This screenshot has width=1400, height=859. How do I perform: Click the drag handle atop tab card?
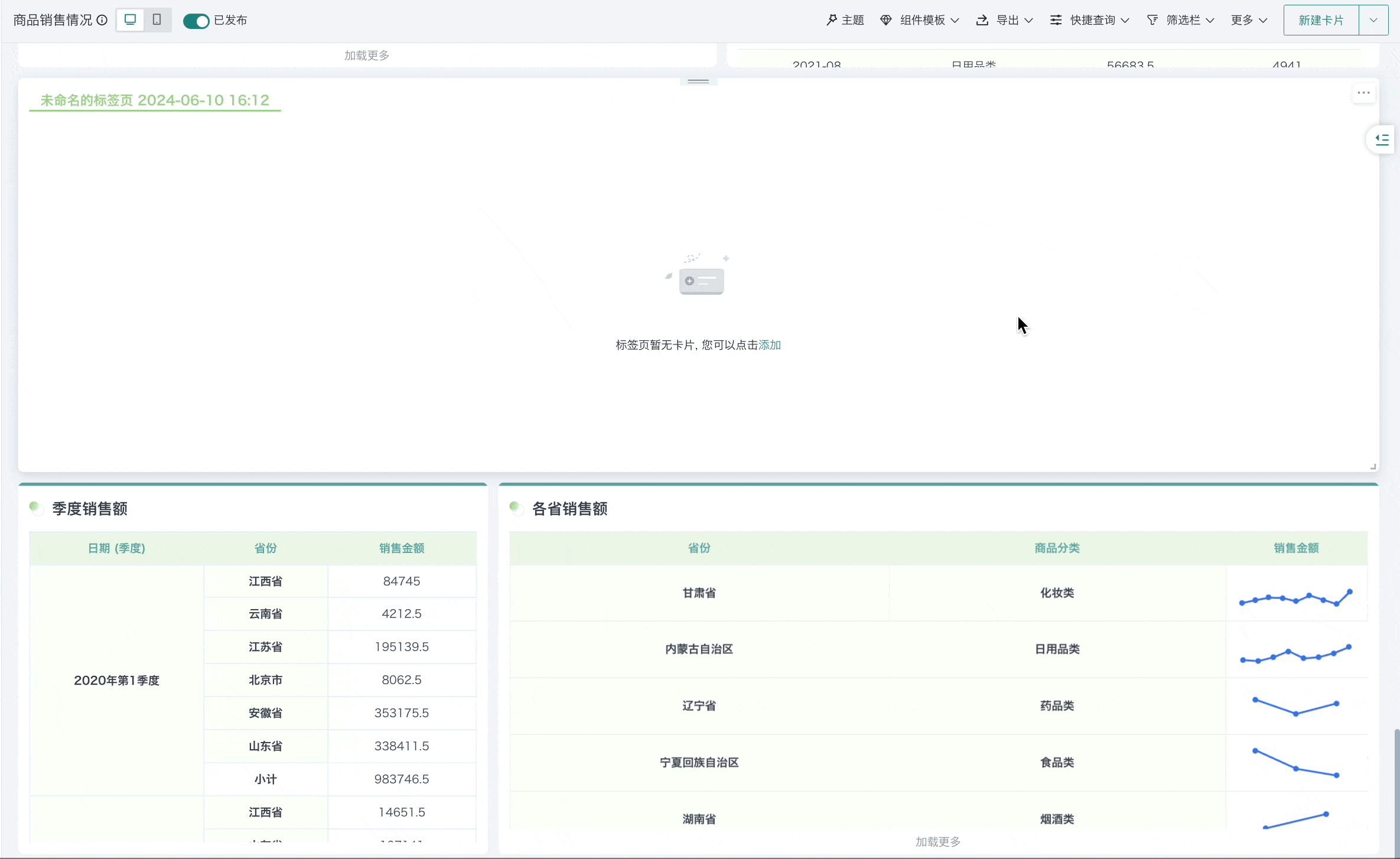click(698, 82)
